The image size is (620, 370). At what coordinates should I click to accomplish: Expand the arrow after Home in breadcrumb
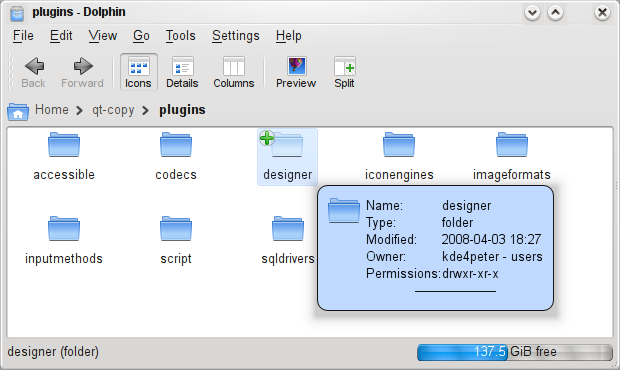click(79, 110)
